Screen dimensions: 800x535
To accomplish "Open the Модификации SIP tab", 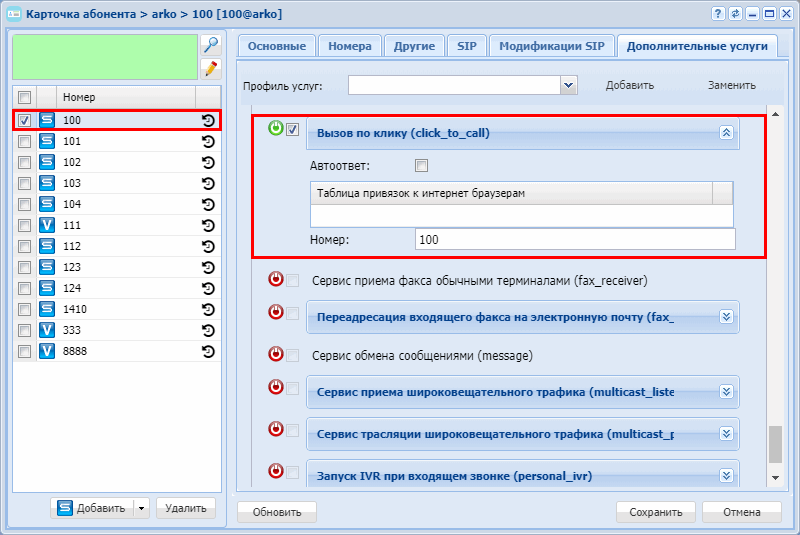I will point(552,46).
